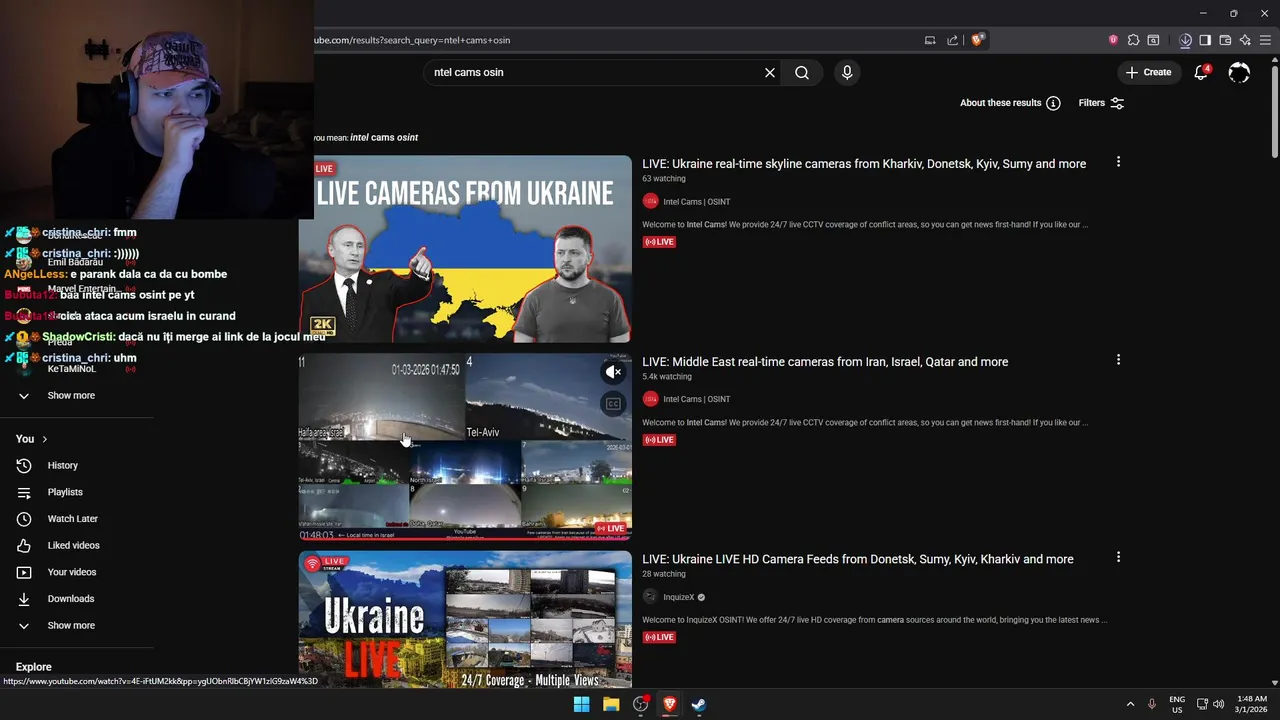This screenshot has width=1280, height=720.
Task: Open the Brave Wallet icon
Action: [x=1225, y=40]
